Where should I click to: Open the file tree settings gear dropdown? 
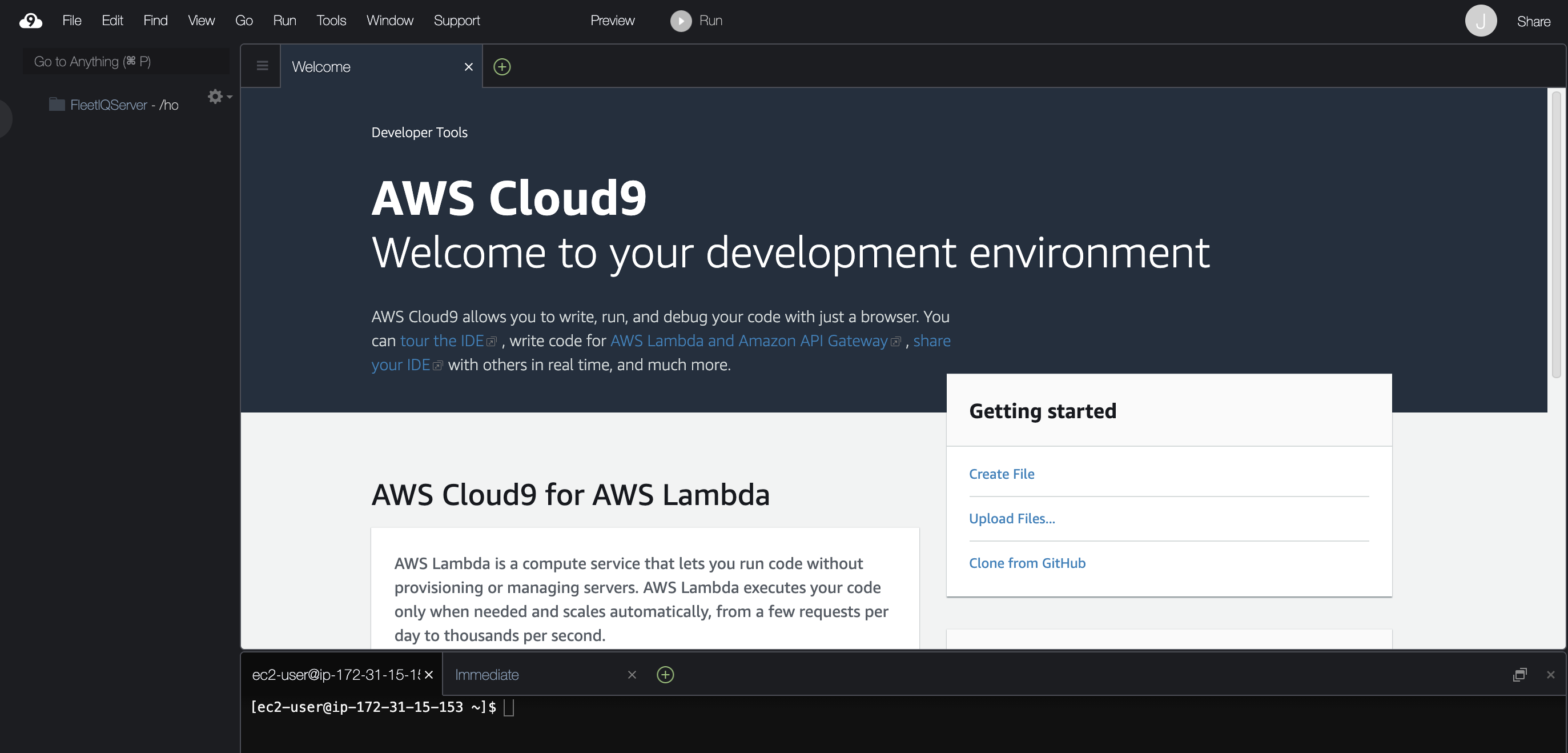click(220, 96)
